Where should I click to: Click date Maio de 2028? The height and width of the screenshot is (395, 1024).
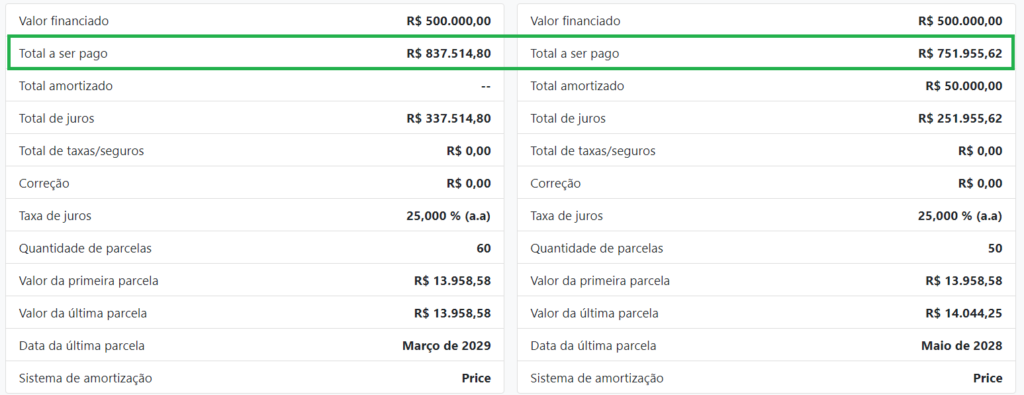(x=957, y=346)
